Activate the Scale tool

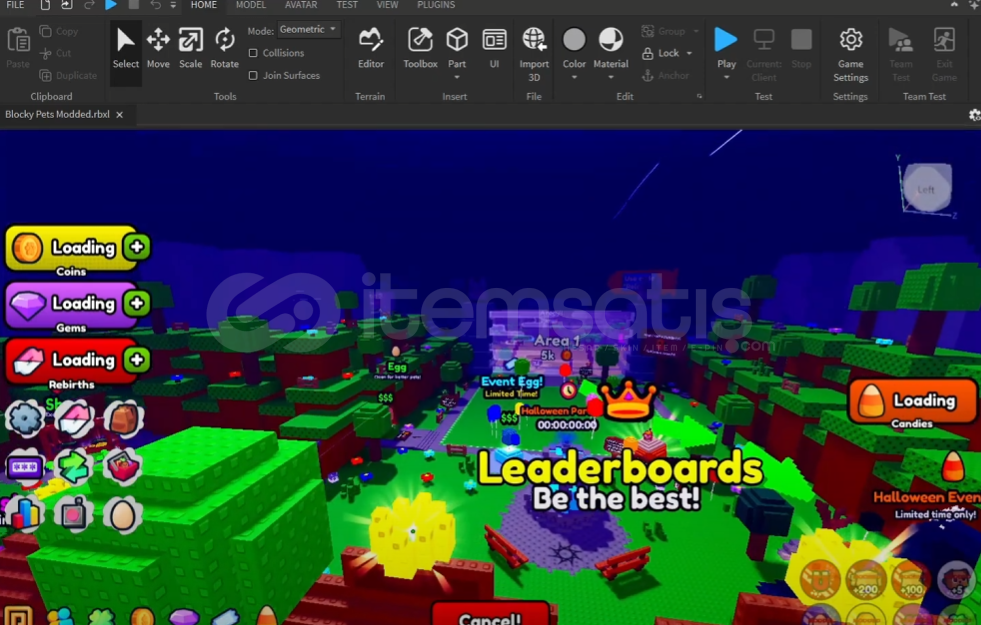[190, 49]
